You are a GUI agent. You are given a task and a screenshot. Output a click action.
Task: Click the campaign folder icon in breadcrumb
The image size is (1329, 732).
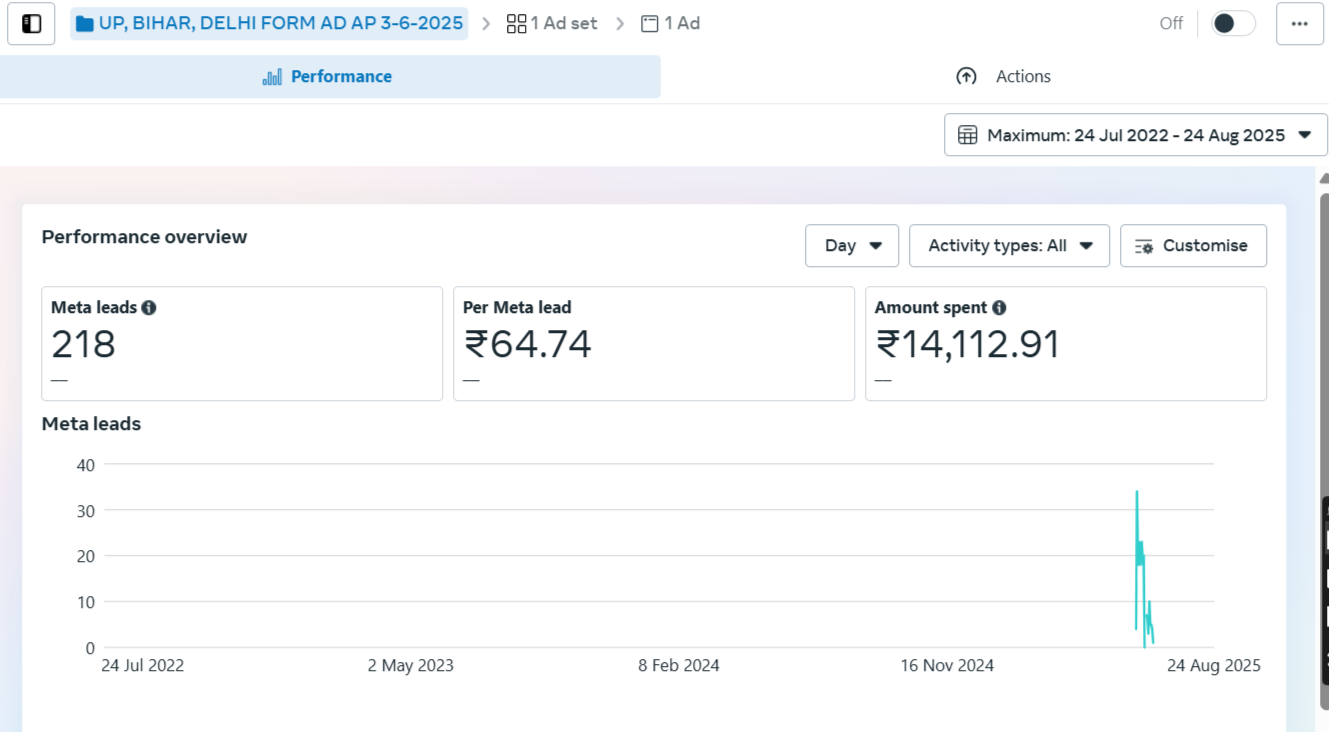[x=85, y=23]
